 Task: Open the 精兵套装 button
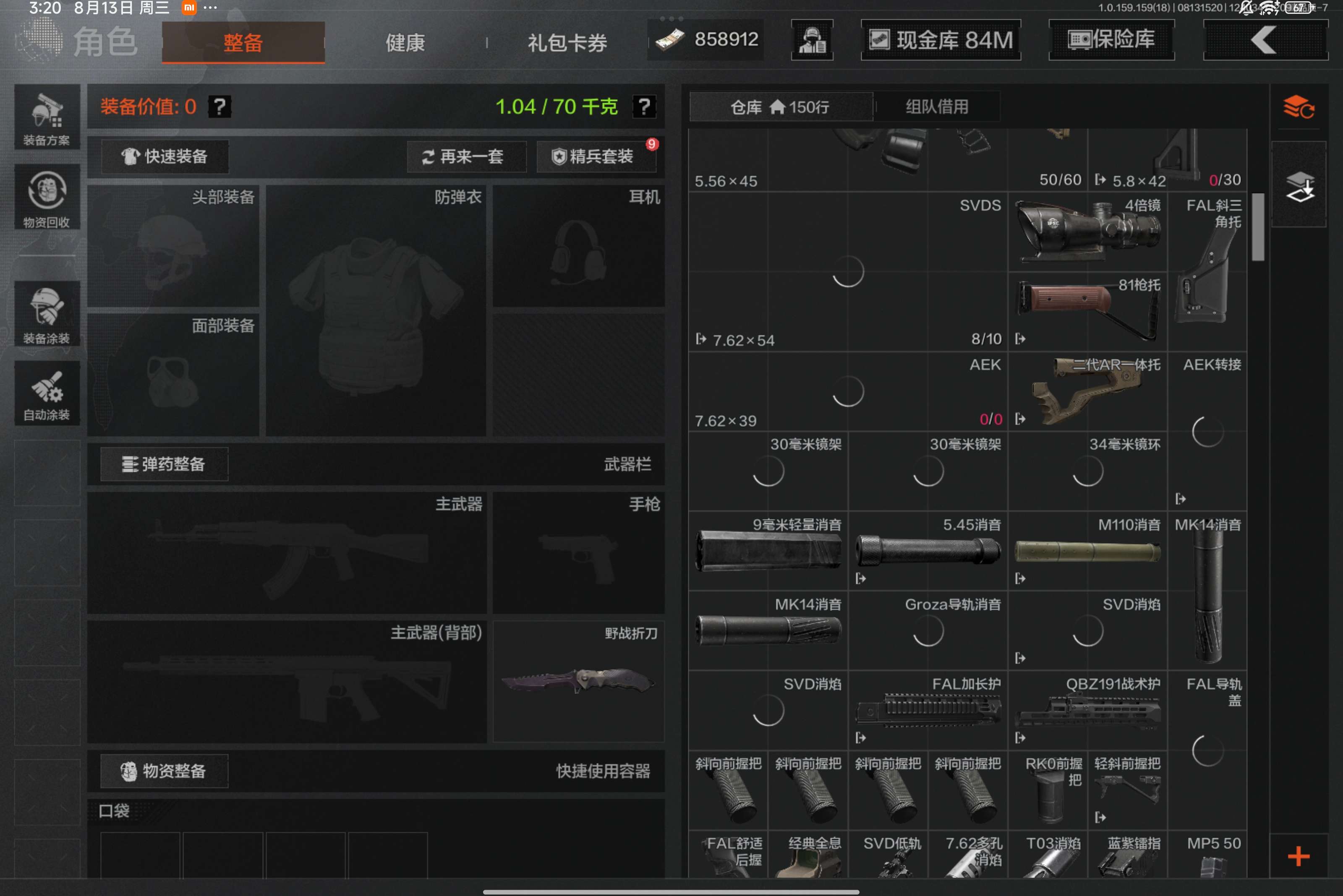(x=596, y=156)
